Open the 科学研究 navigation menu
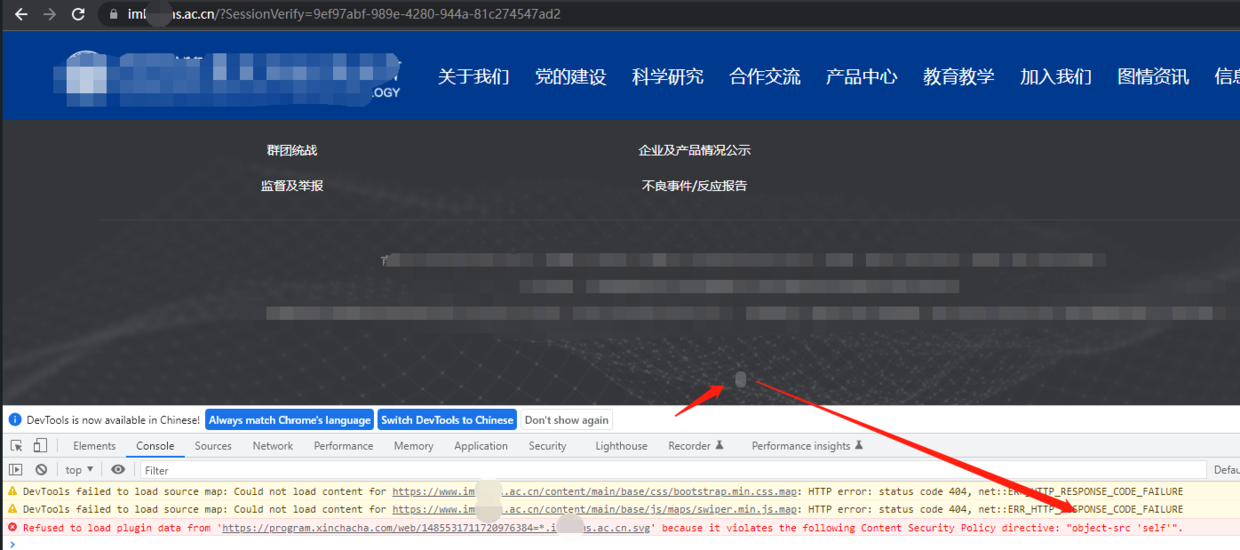This screenshot has height=550, width=1240. [667, 77]
